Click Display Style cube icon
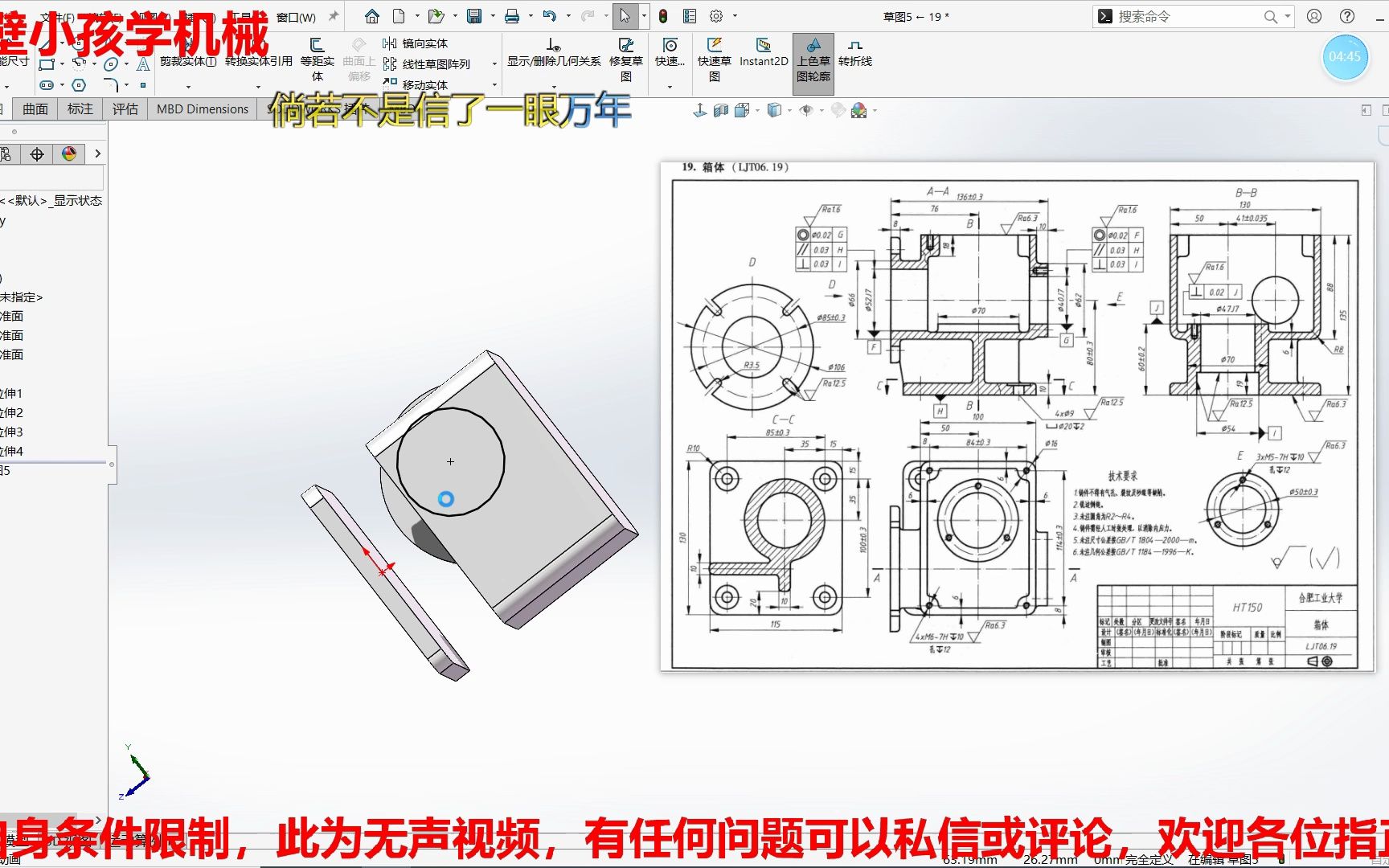Screen dimensions: 1389x868 coord(774,110)
